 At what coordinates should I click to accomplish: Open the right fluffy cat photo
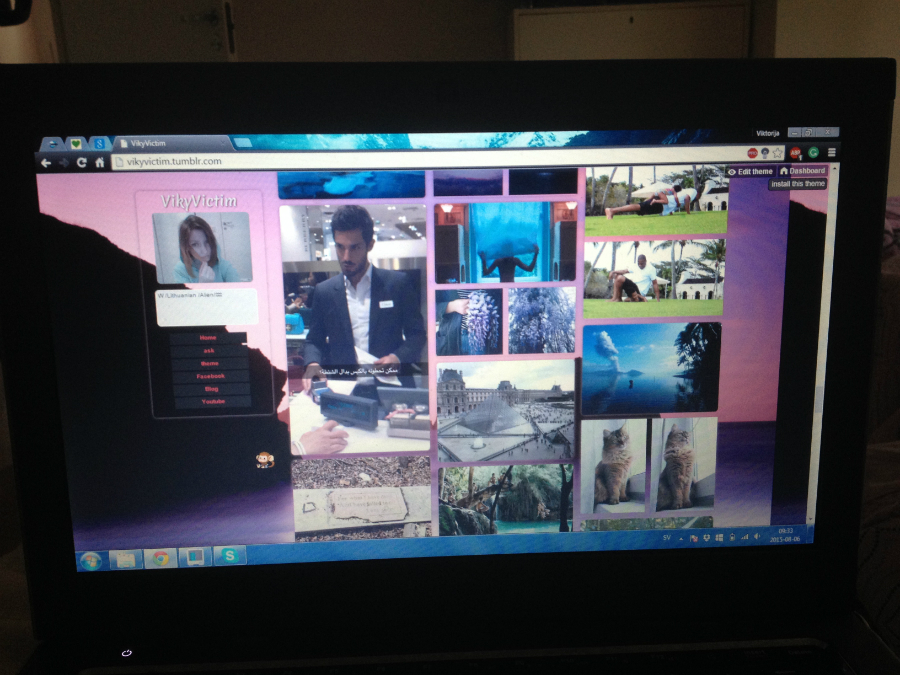(682, 464)
